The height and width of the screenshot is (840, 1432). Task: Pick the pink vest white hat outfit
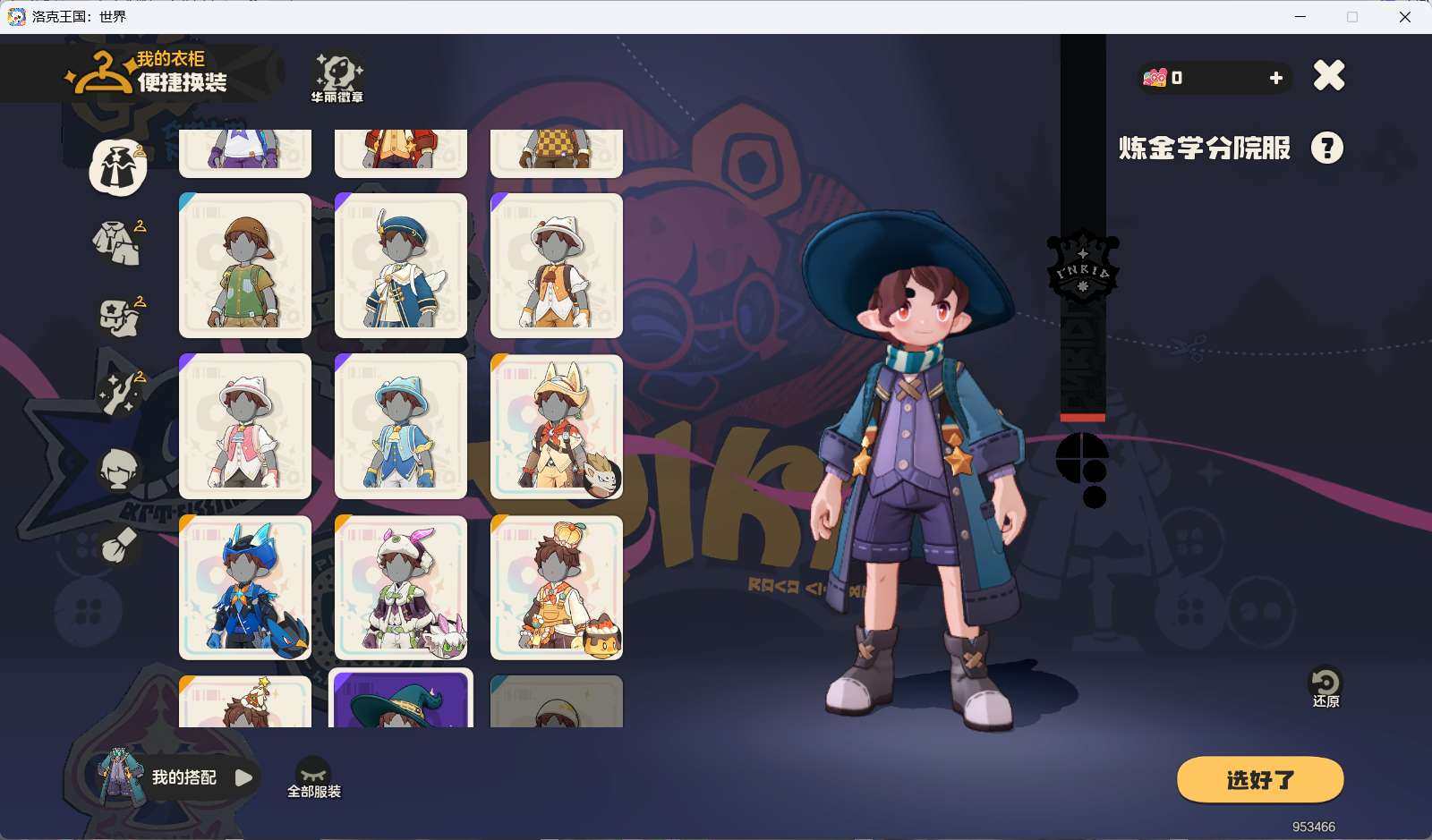coord(245,427)
